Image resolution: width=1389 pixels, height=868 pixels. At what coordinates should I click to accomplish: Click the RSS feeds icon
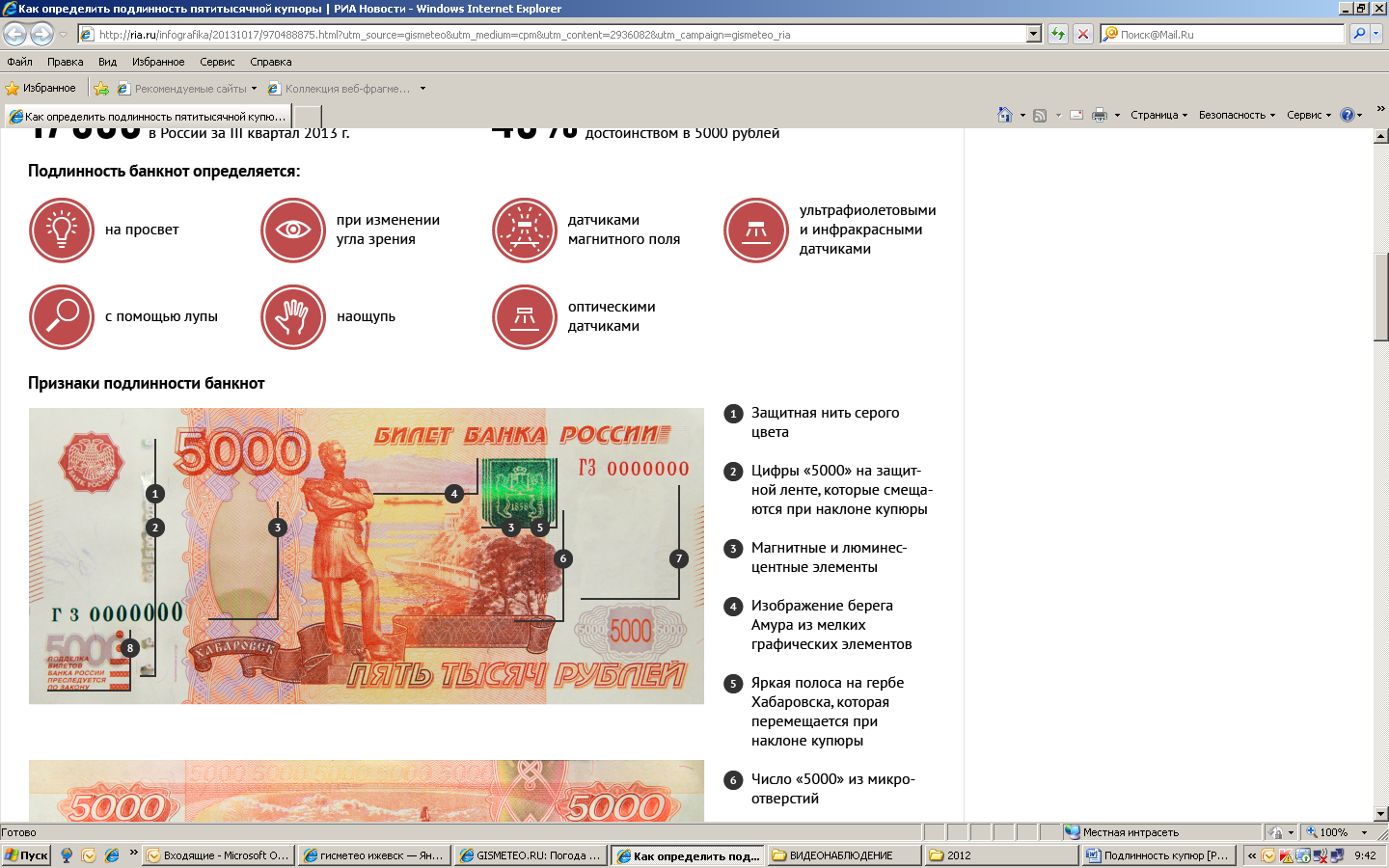tap(1040, 115)
